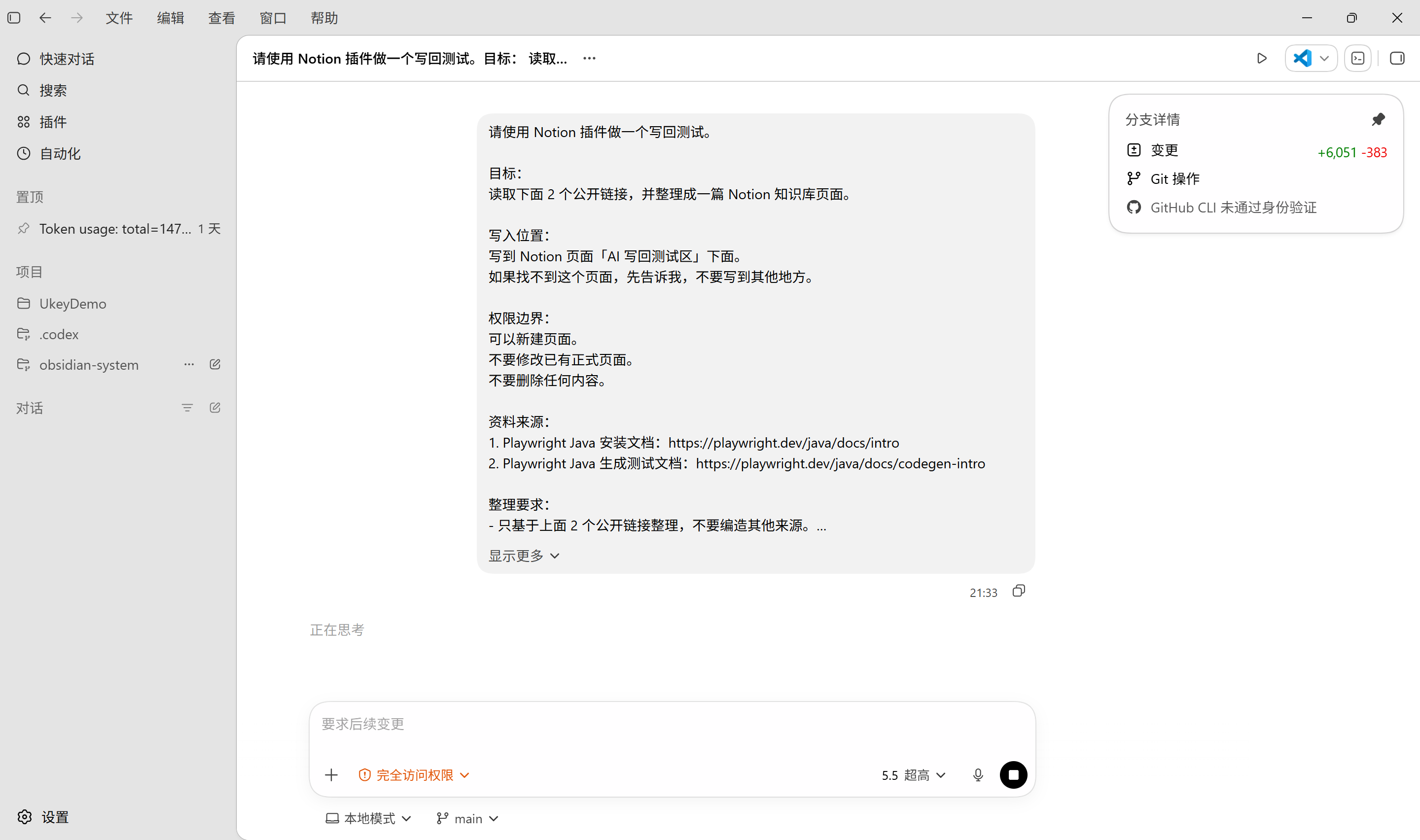The image size is (1420, 840).
Task: Open the 对话 filter options
Action: (x=187, y=408)
